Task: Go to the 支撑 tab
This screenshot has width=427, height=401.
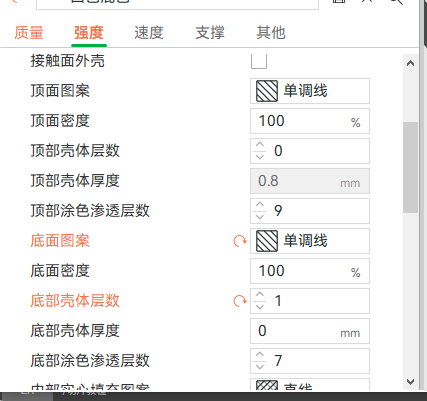Action: pyautogui.click(x=210, y=33)
